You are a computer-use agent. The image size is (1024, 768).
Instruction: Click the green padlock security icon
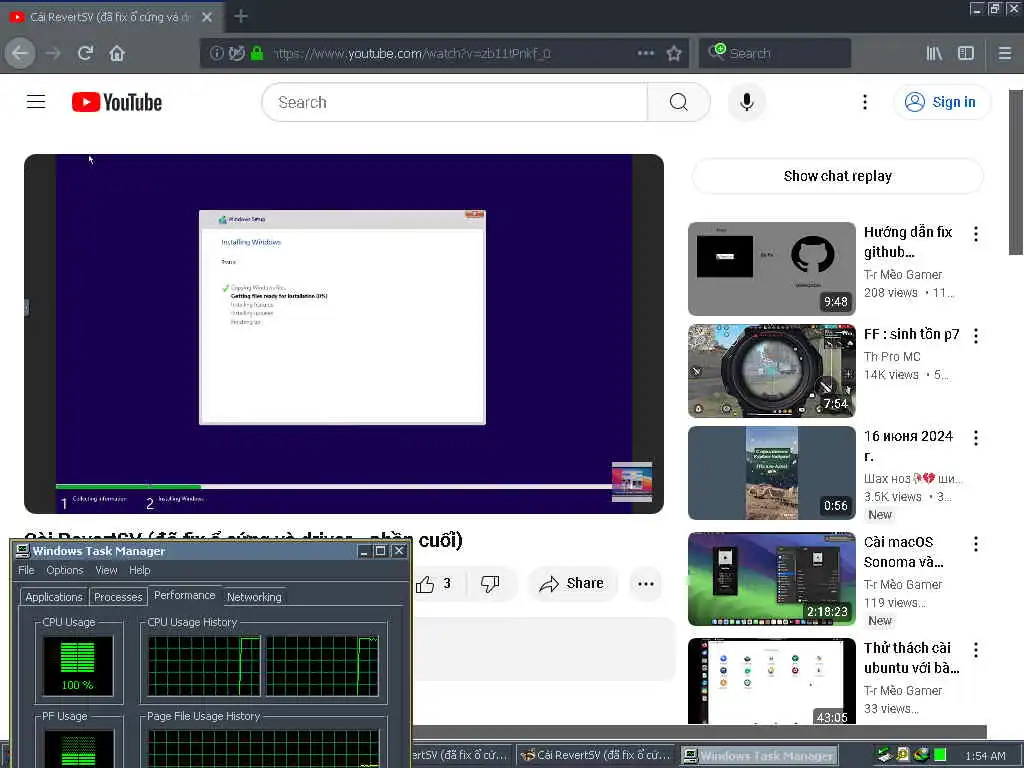pyautogui.click(x=257, y=54)
